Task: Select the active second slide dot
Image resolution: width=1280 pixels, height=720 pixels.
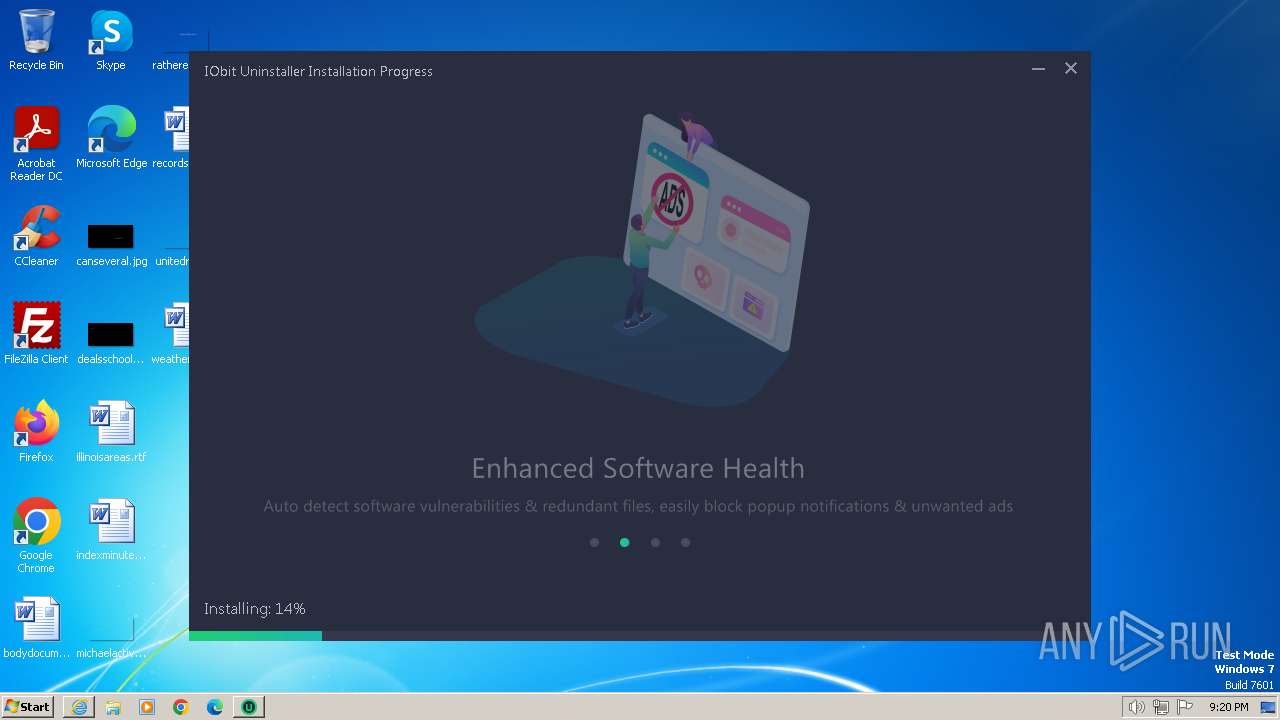Action: pyautogui.click(x=625, y=543)
